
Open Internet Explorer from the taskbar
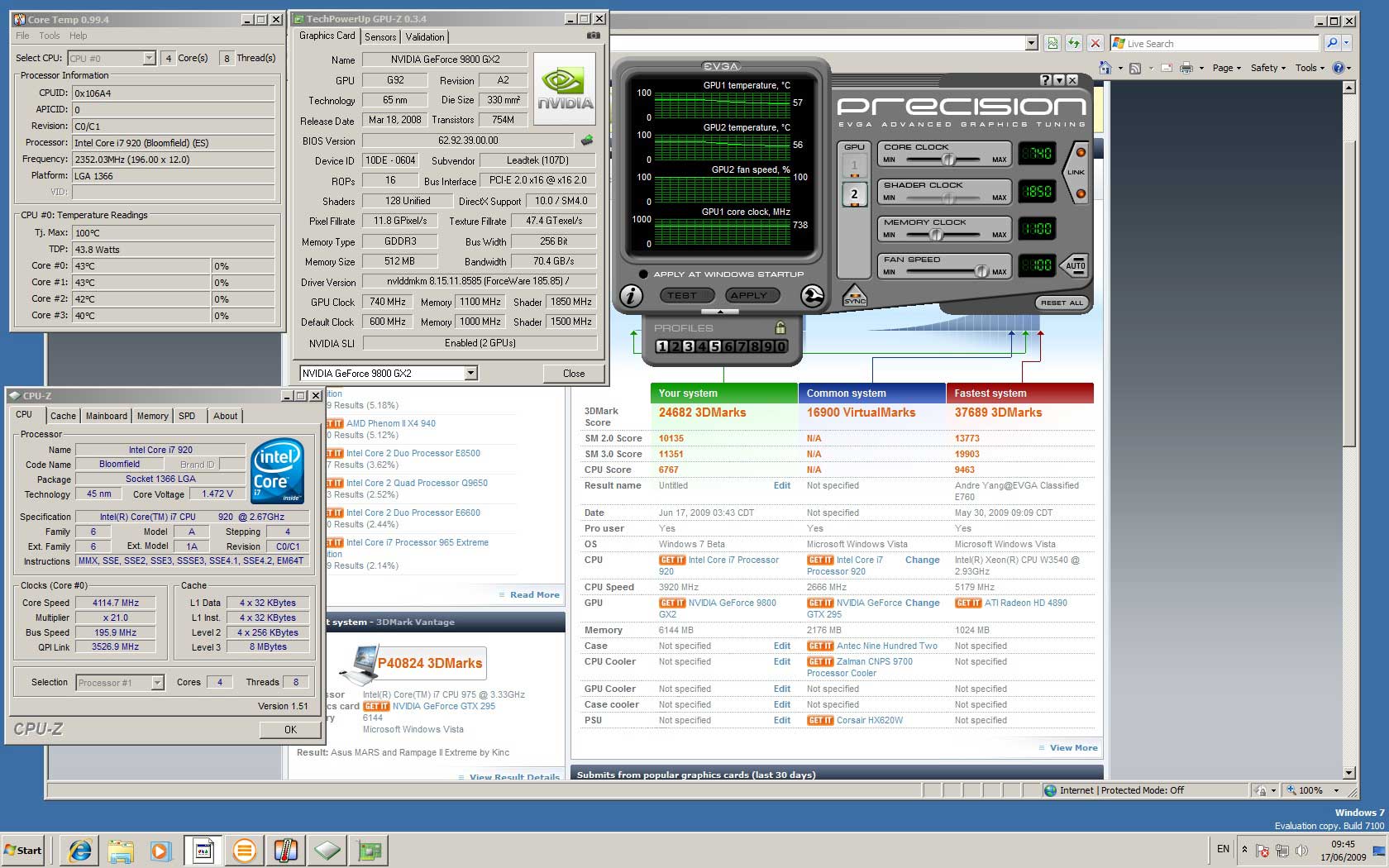[x=80, y=850]
